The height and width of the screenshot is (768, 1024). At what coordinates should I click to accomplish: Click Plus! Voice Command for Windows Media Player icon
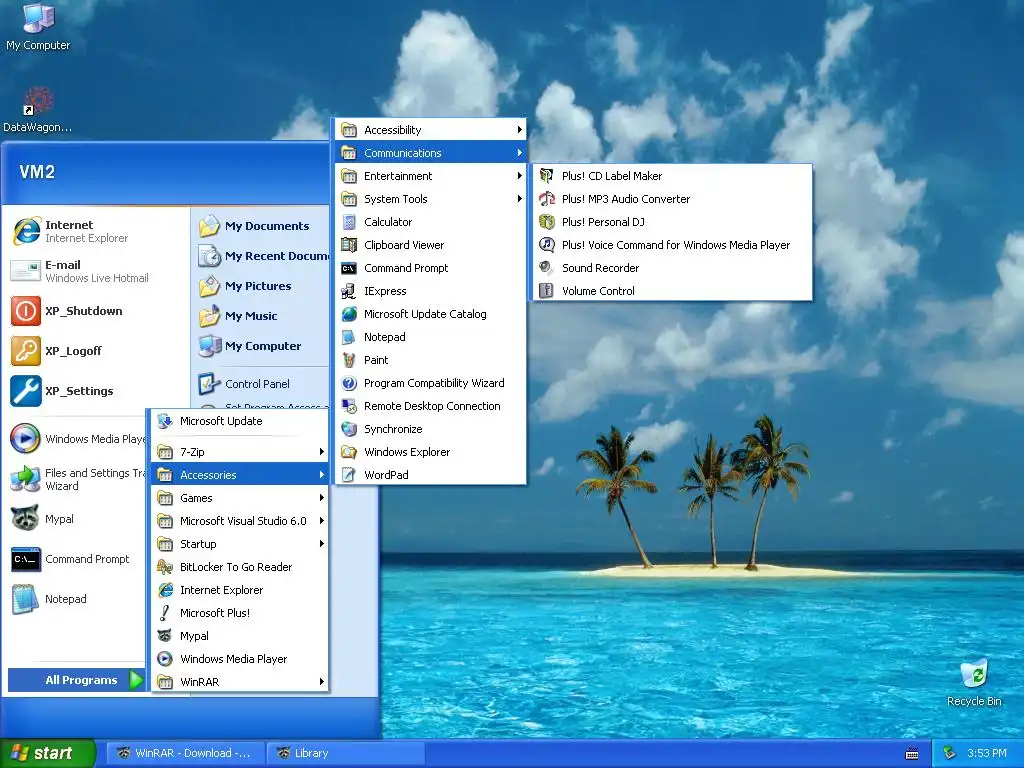[546, 244]
